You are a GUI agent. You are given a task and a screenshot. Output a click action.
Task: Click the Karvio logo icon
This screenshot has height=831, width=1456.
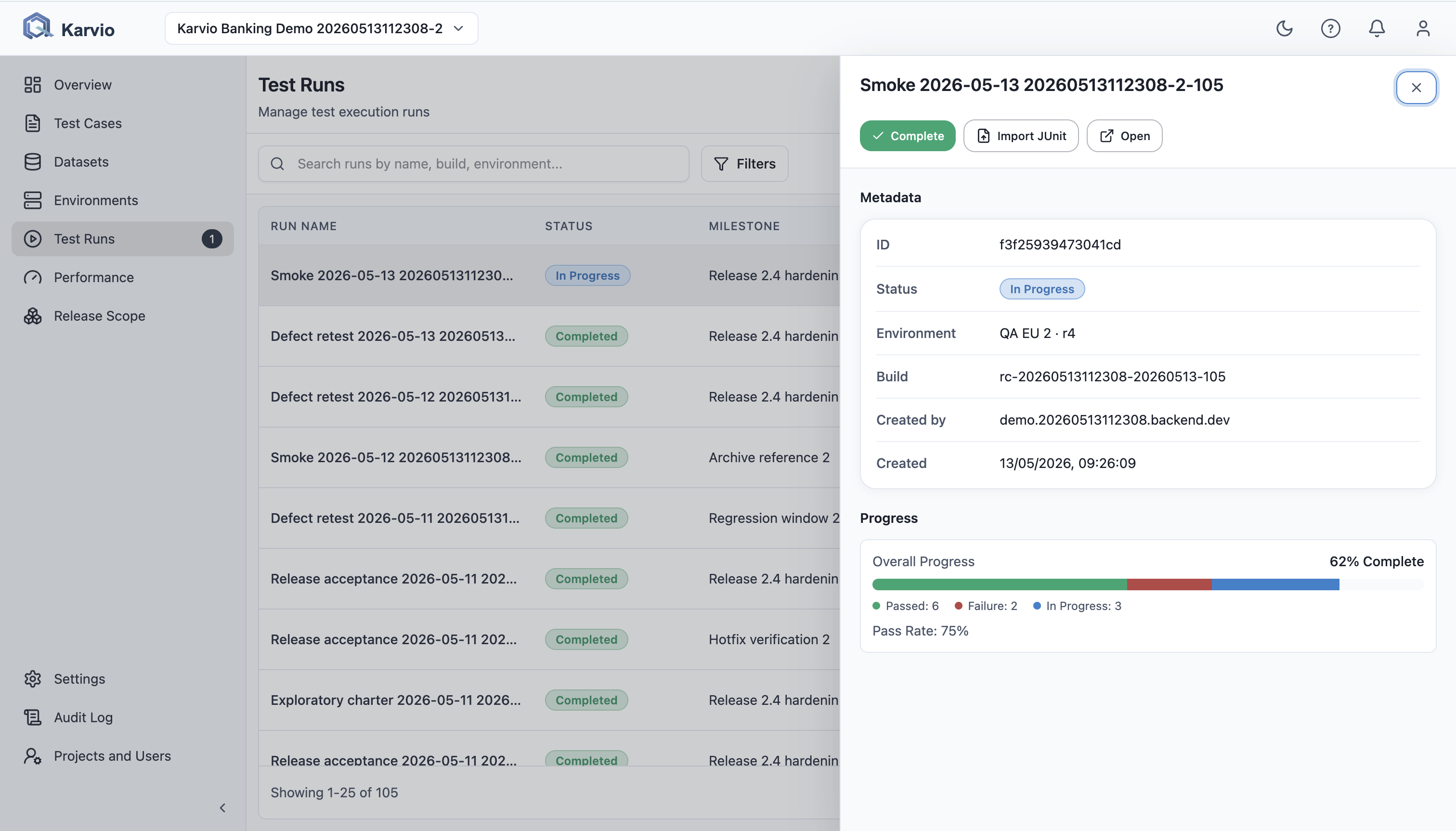[37, 26]
